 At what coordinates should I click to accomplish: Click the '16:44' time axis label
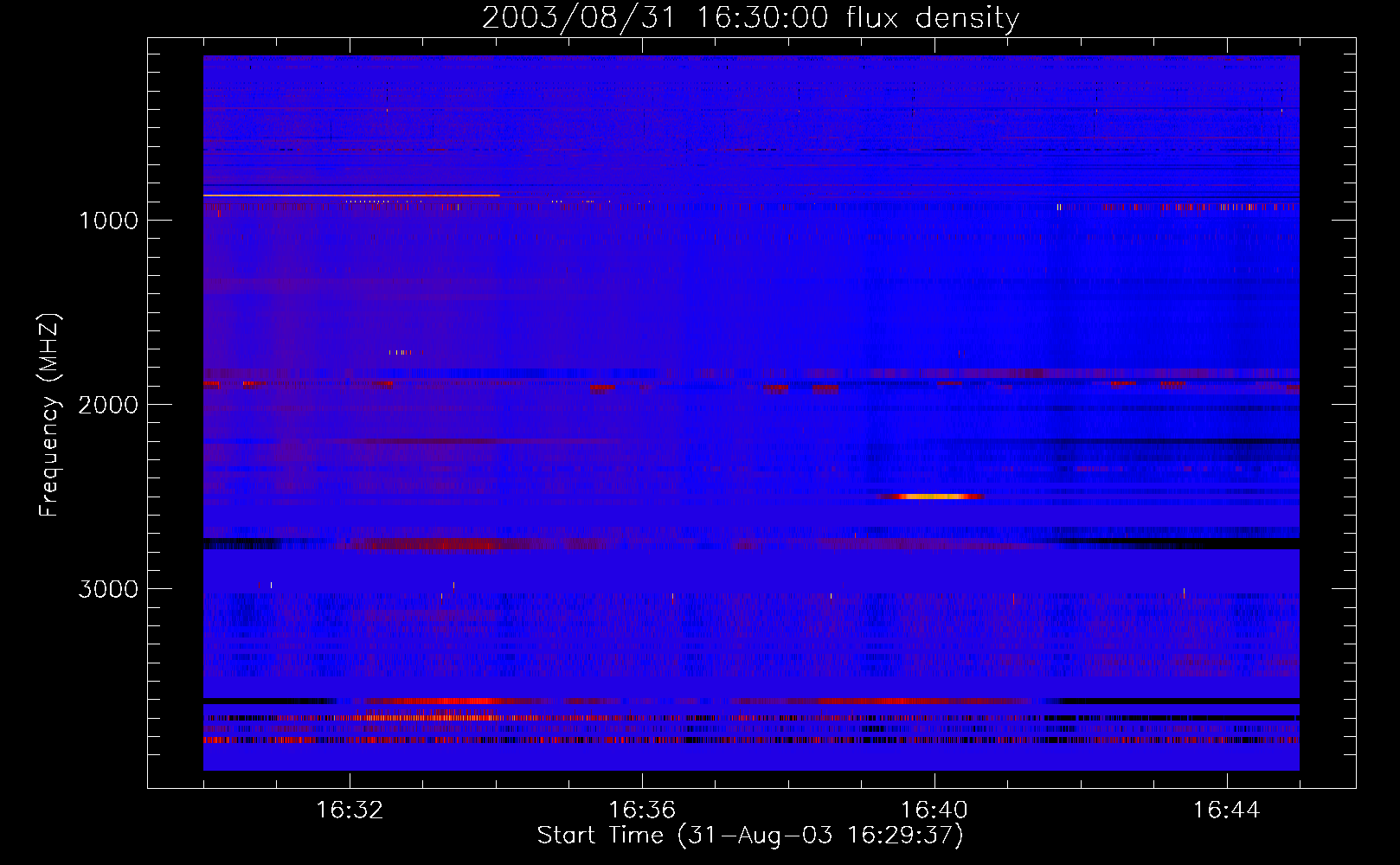click(x=1227, y=811)
